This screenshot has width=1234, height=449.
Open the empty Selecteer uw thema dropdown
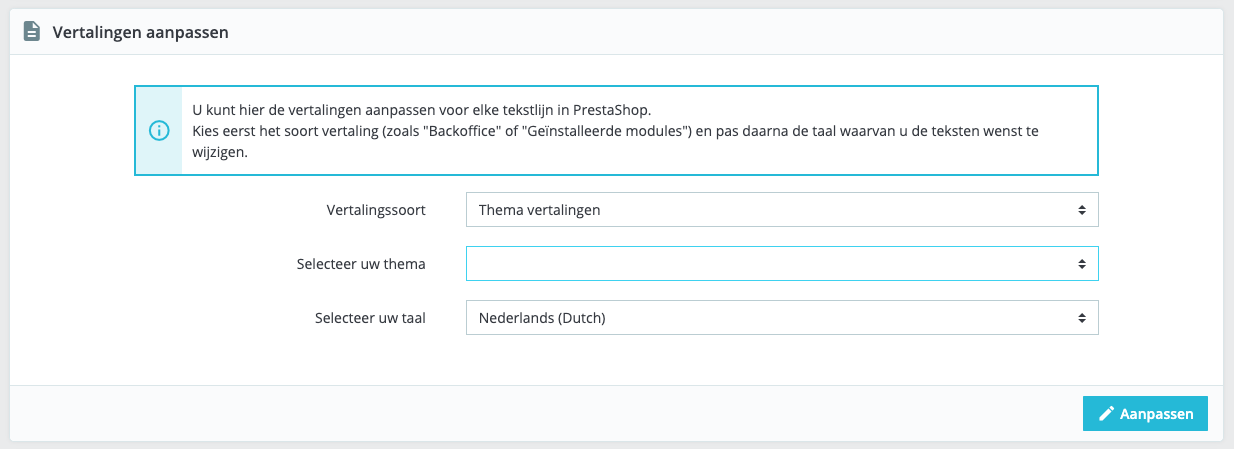(782, 264)
